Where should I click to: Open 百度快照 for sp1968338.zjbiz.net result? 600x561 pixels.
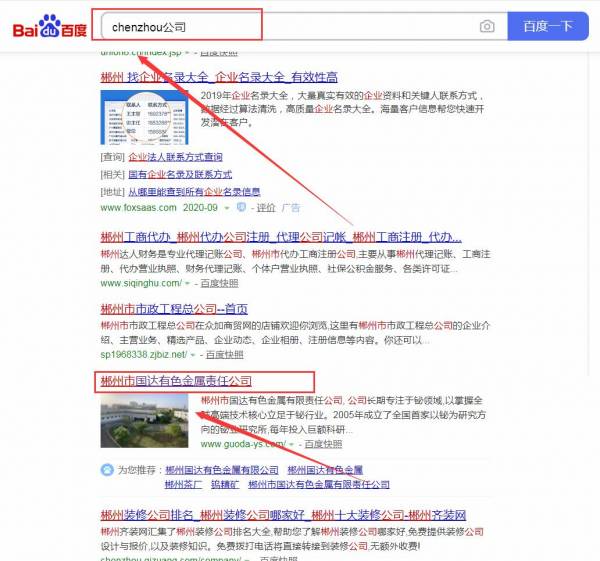pyautogui.click(x=224, y=354)
